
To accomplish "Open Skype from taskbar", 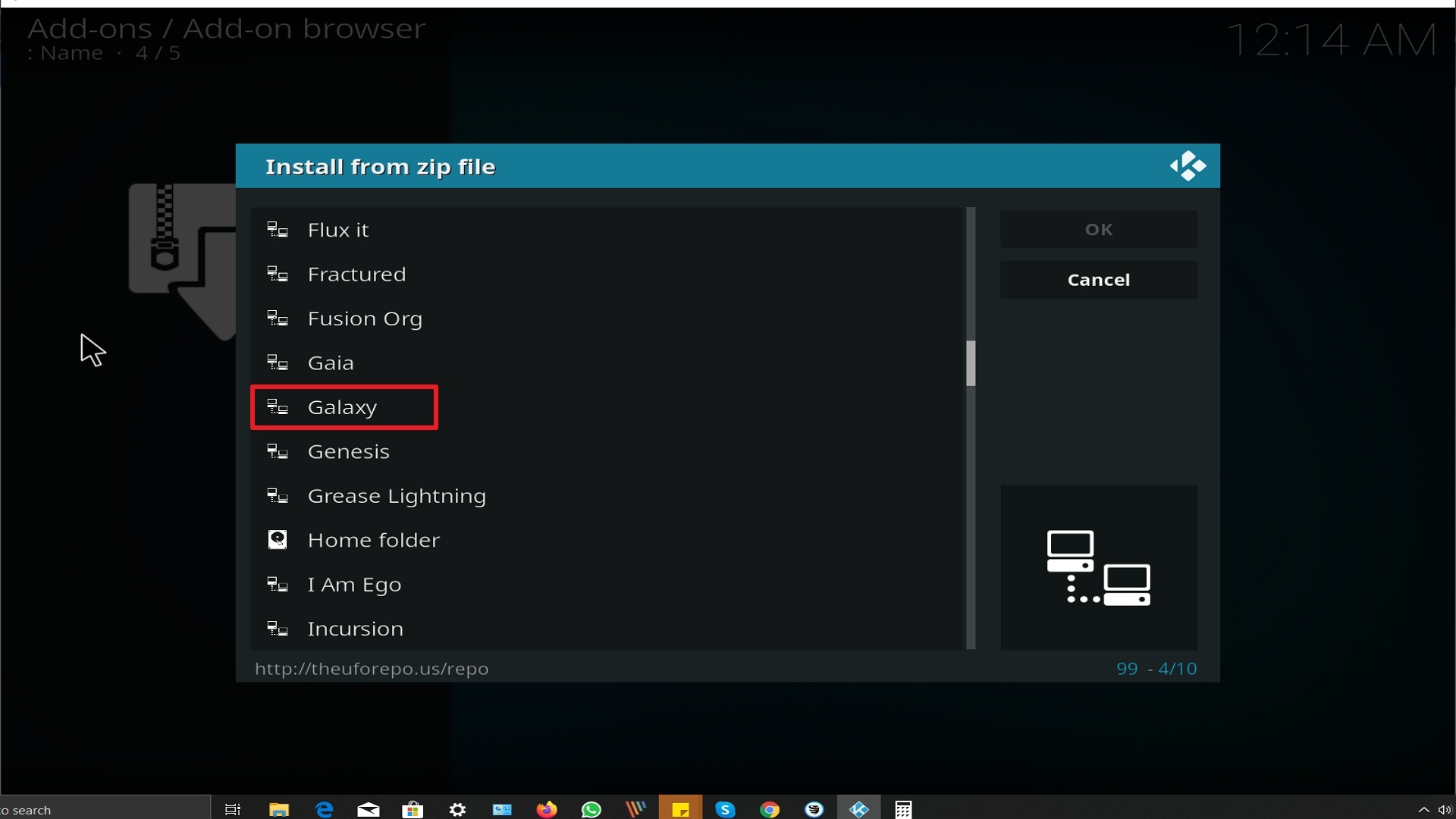I will pyautogui.click(x=725, y=809).
